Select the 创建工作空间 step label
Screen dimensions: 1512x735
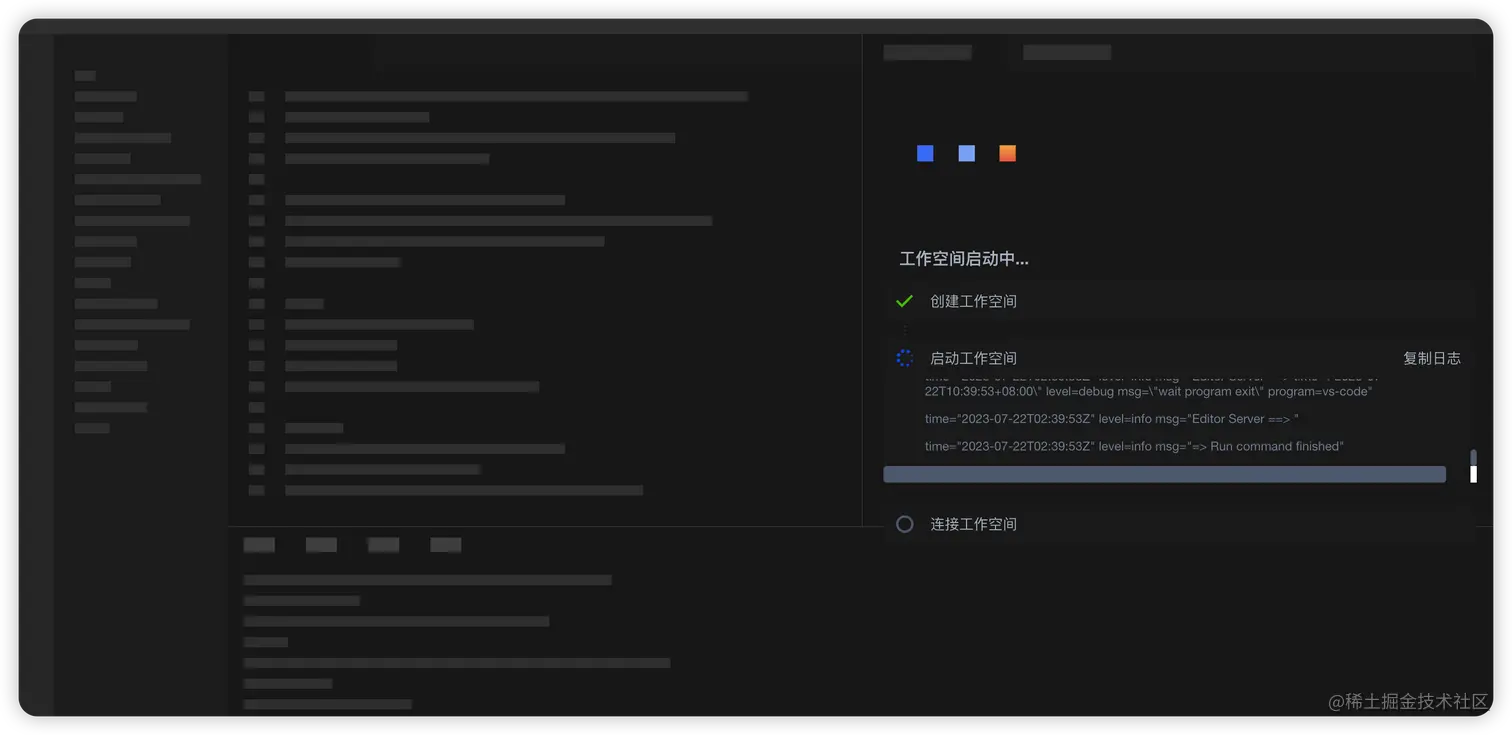973,301
